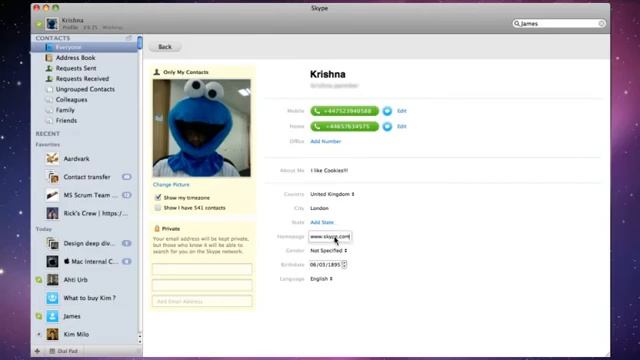This screenshot has height=360, width=640.
Task: Open Contact transfer conversation icon
Action: click(52, 177)
